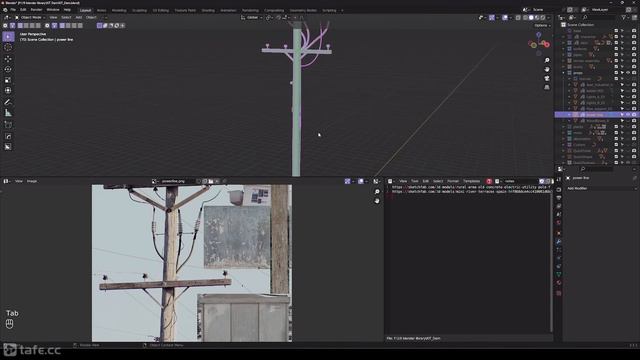The width and height of the screenshot is (640, 360).
Task: Switch to the Shading workspace tab
Action: tap(208, 10)
